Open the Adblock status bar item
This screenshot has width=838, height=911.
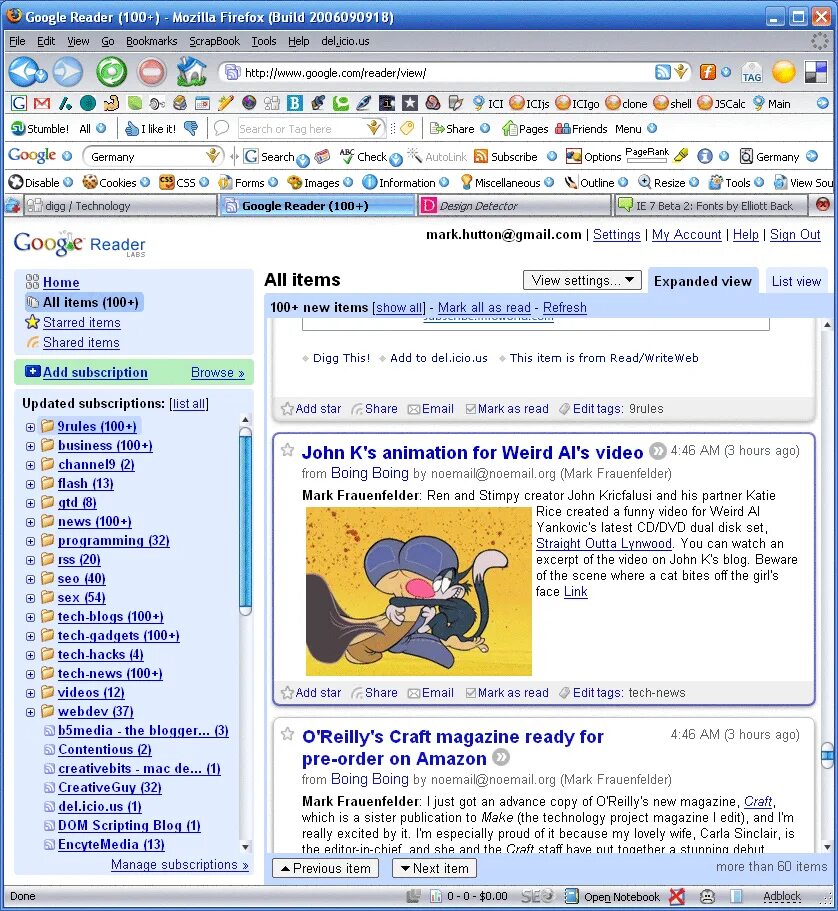(x=782, y=896)
